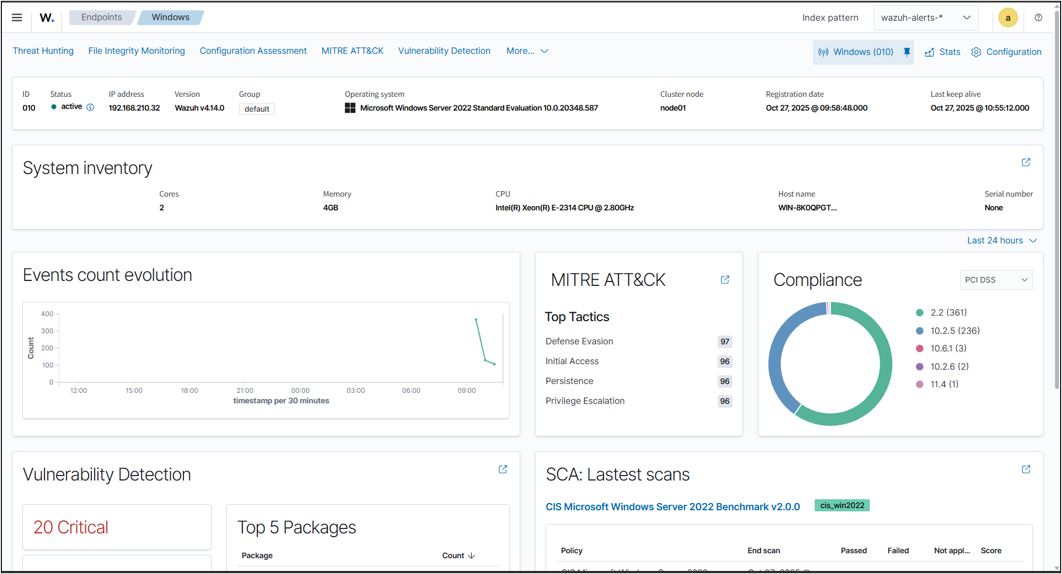The width and height of the screenshot is (1062, 574).
Task: Open the Threat Hunting tab
Action: (43, 51)
